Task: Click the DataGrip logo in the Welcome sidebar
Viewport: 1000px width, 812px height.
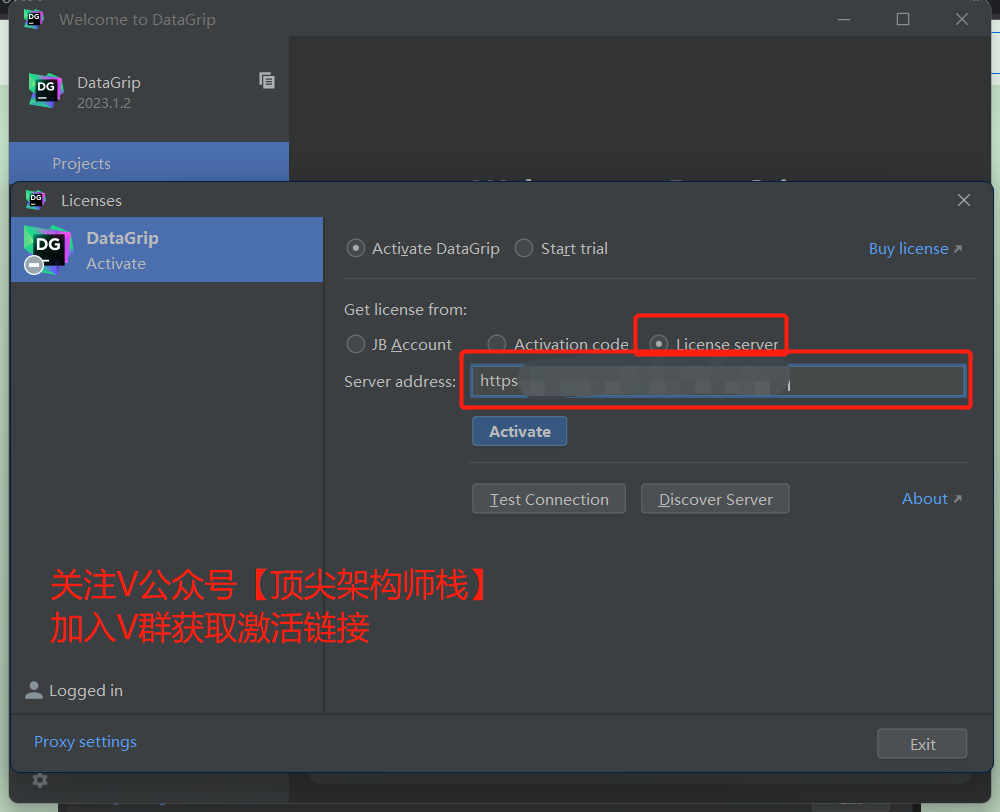Action: coord(46,90)
